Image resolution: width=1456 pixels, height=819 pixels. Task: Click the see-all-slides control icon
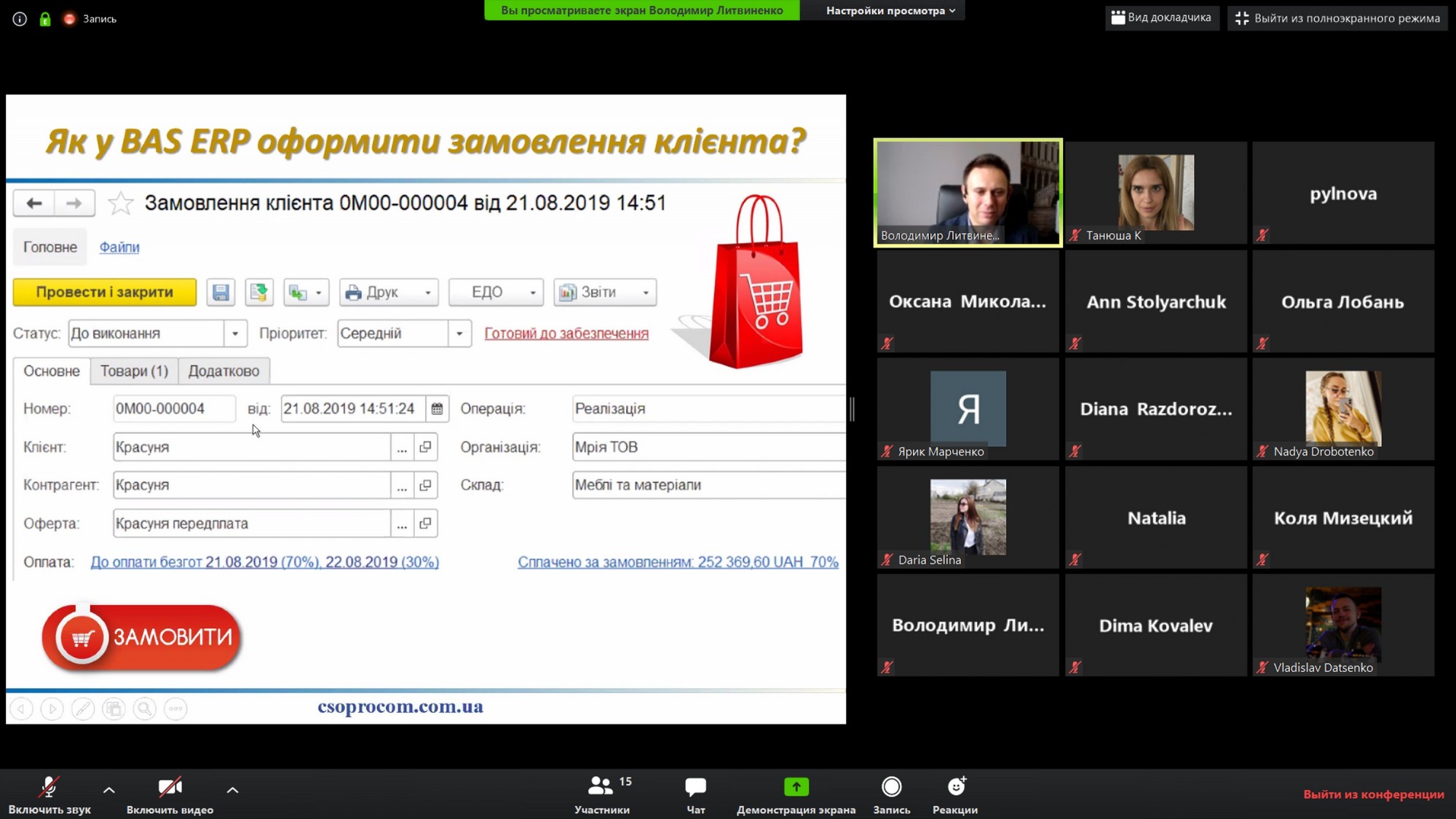click(x=114, y=708)
